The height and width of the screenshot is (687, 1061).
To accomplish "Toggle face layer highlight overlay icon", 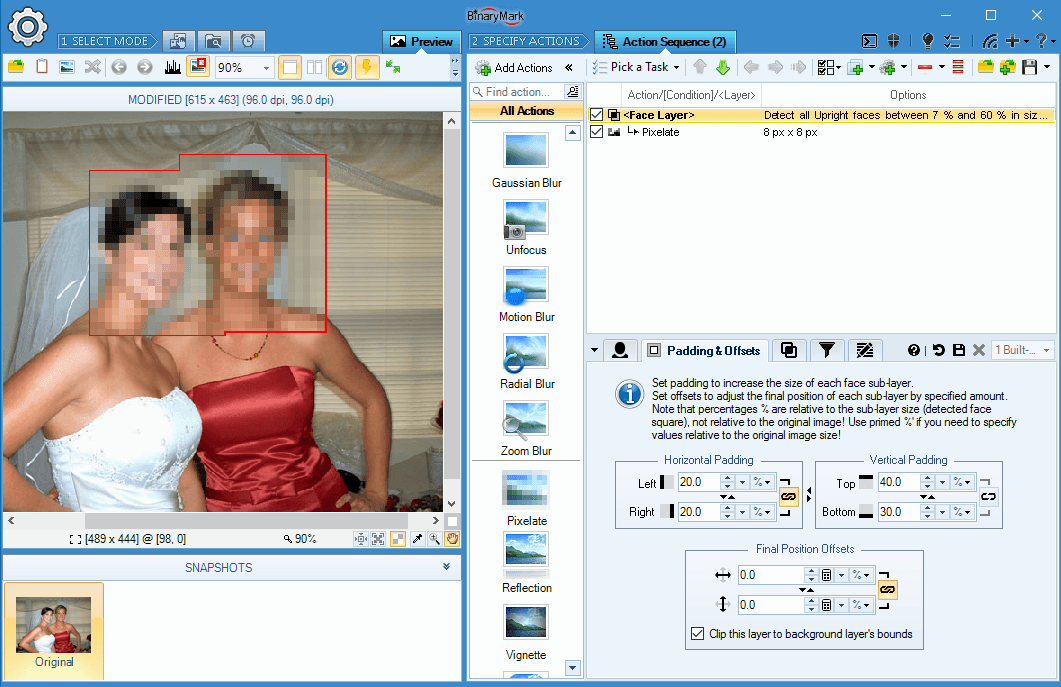I will point(198,67).
